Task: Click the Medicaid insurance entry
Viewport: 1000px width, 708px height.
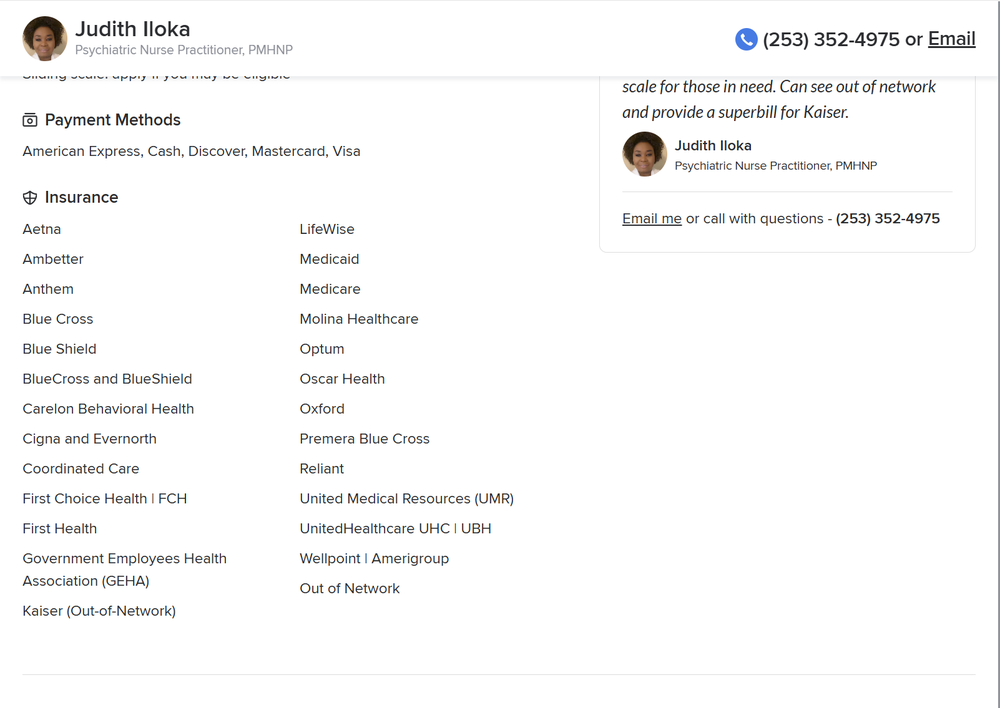Action: click(329, 259)
